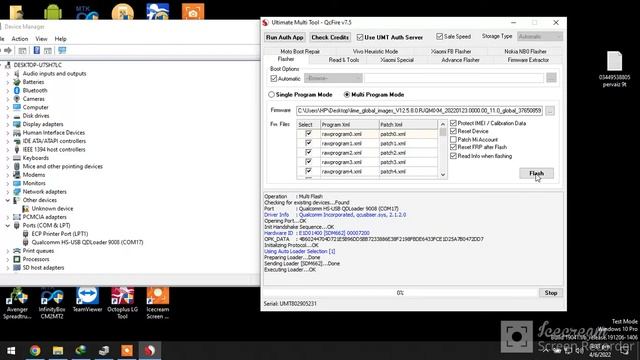The height and width of the screenshot is (360, 640).
Task: Toggle Read Info when flashing checkbox
Action: [x=453, y=156]
